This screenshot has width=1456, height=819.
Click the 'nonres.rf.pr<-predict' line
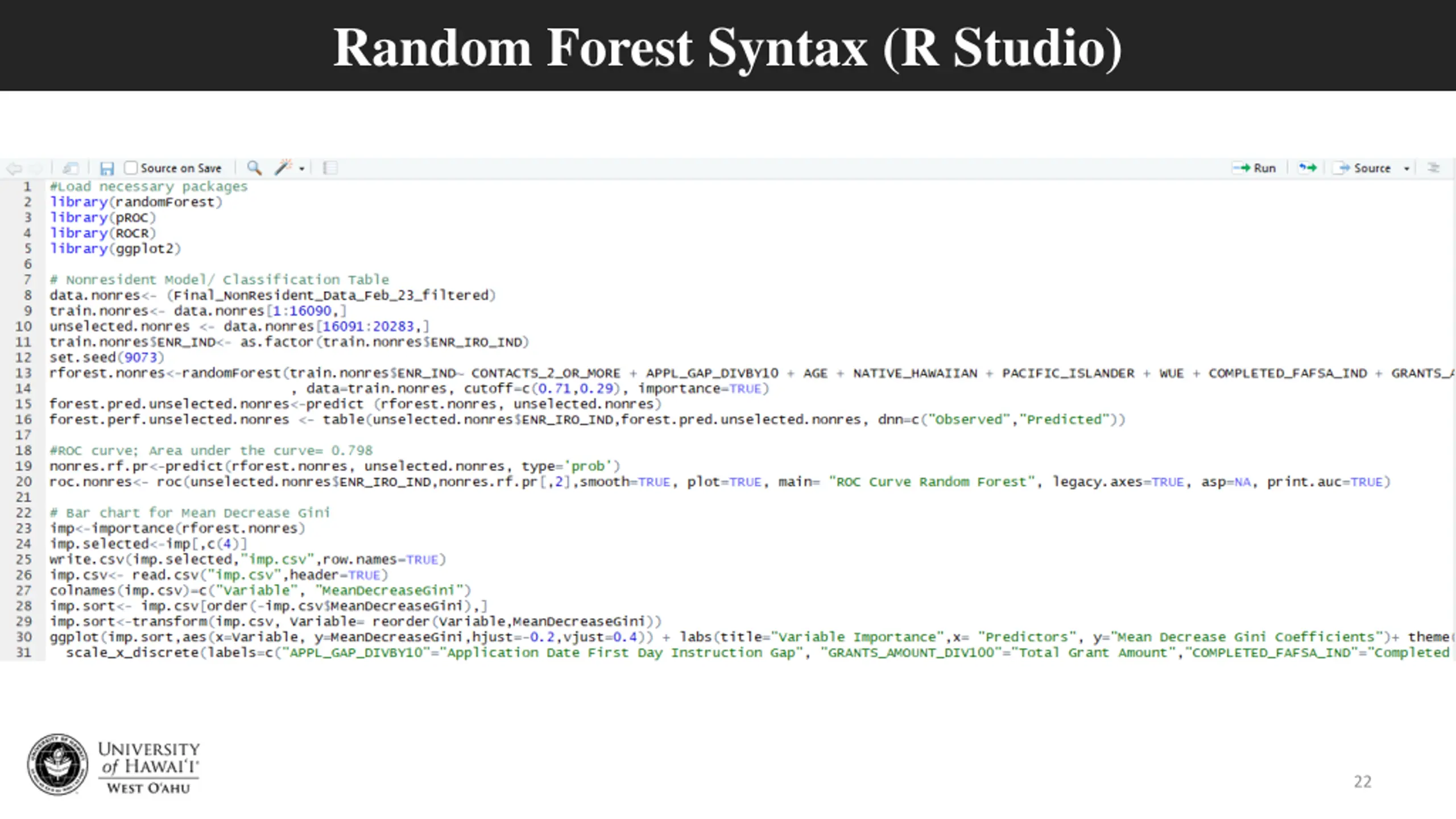point(334,466)
